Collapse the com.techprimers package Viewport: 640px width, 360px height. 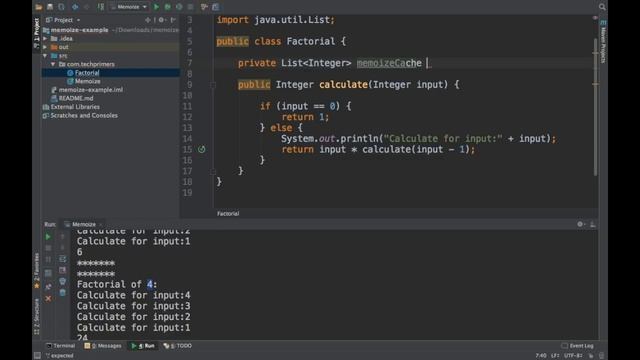53,64
